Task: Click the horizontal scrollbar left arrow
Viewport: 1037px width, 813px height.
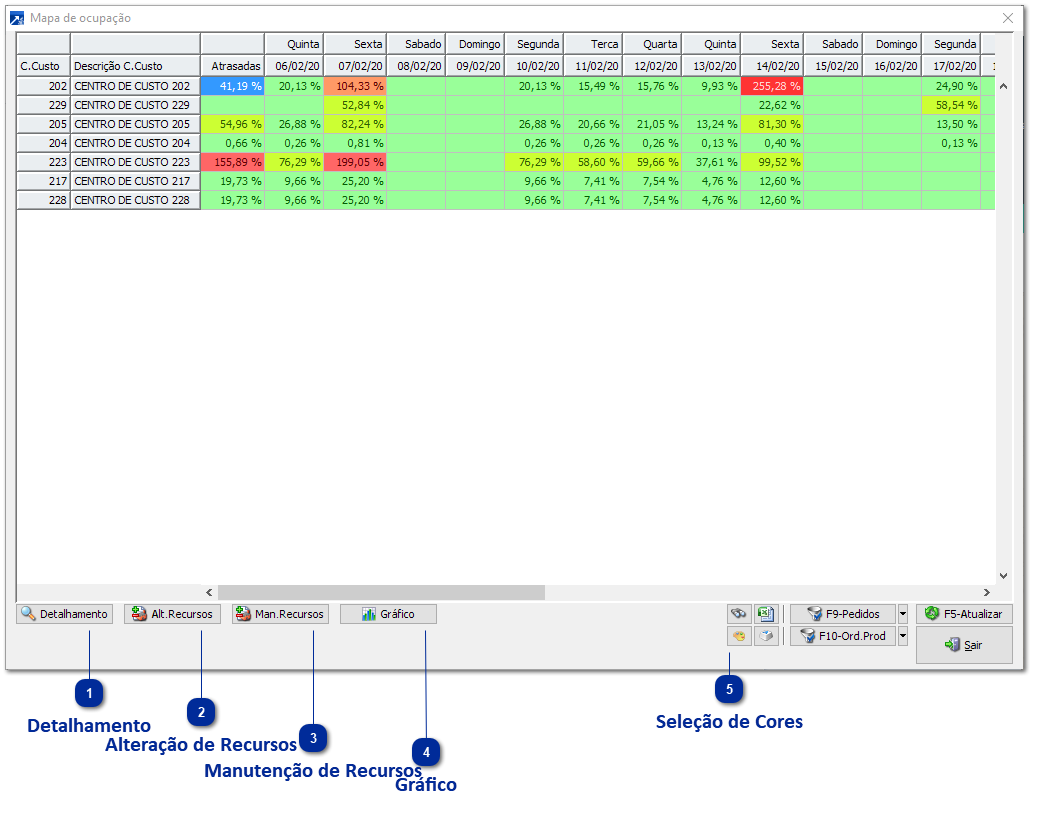Action: point(209,593)
